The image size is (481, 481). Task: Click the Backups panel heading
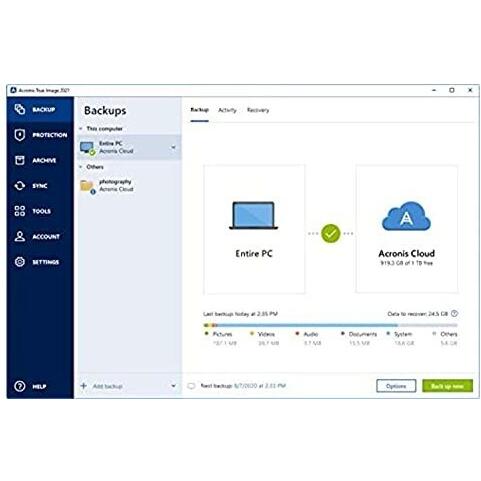click(105, 110)
